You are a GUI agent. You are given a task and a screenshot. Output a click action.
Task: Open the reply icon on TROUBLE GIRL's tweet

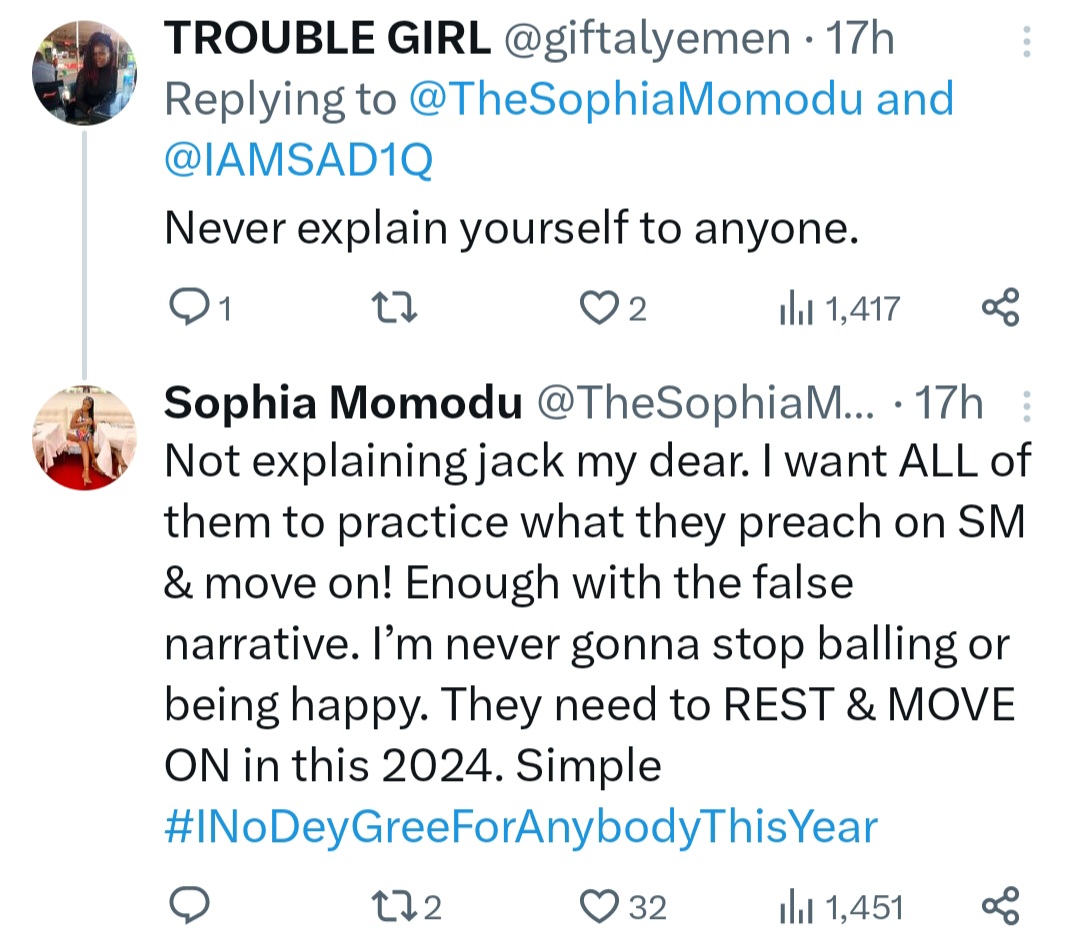pyautogui.click(x=190, y=308)
